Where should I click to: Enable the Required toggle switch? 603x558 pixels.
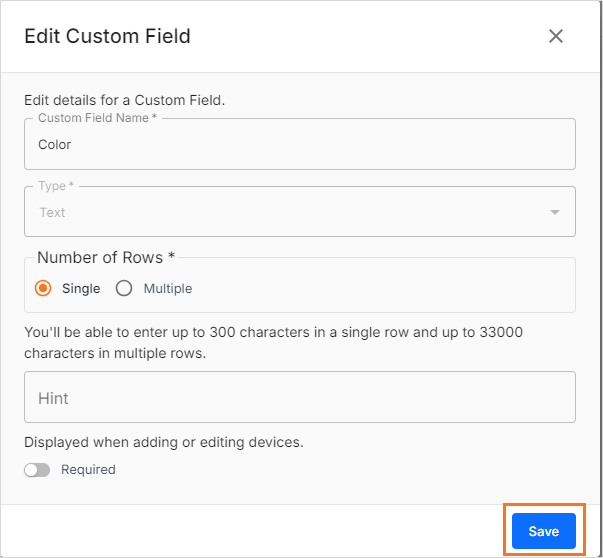coord(37,469)
